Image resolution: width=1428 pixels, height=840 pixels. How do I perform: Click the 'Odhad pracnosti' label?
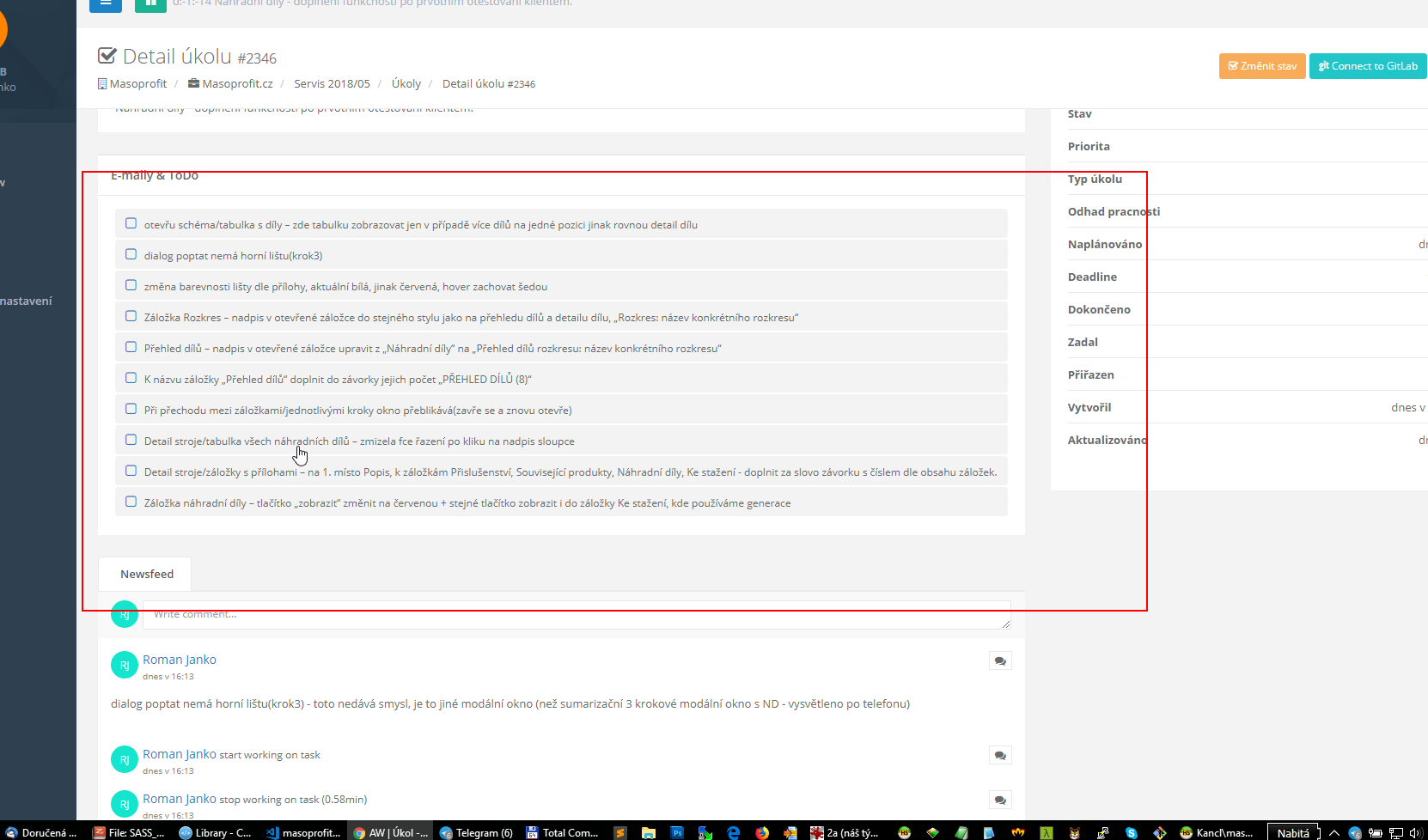(x=1114, y=211)
